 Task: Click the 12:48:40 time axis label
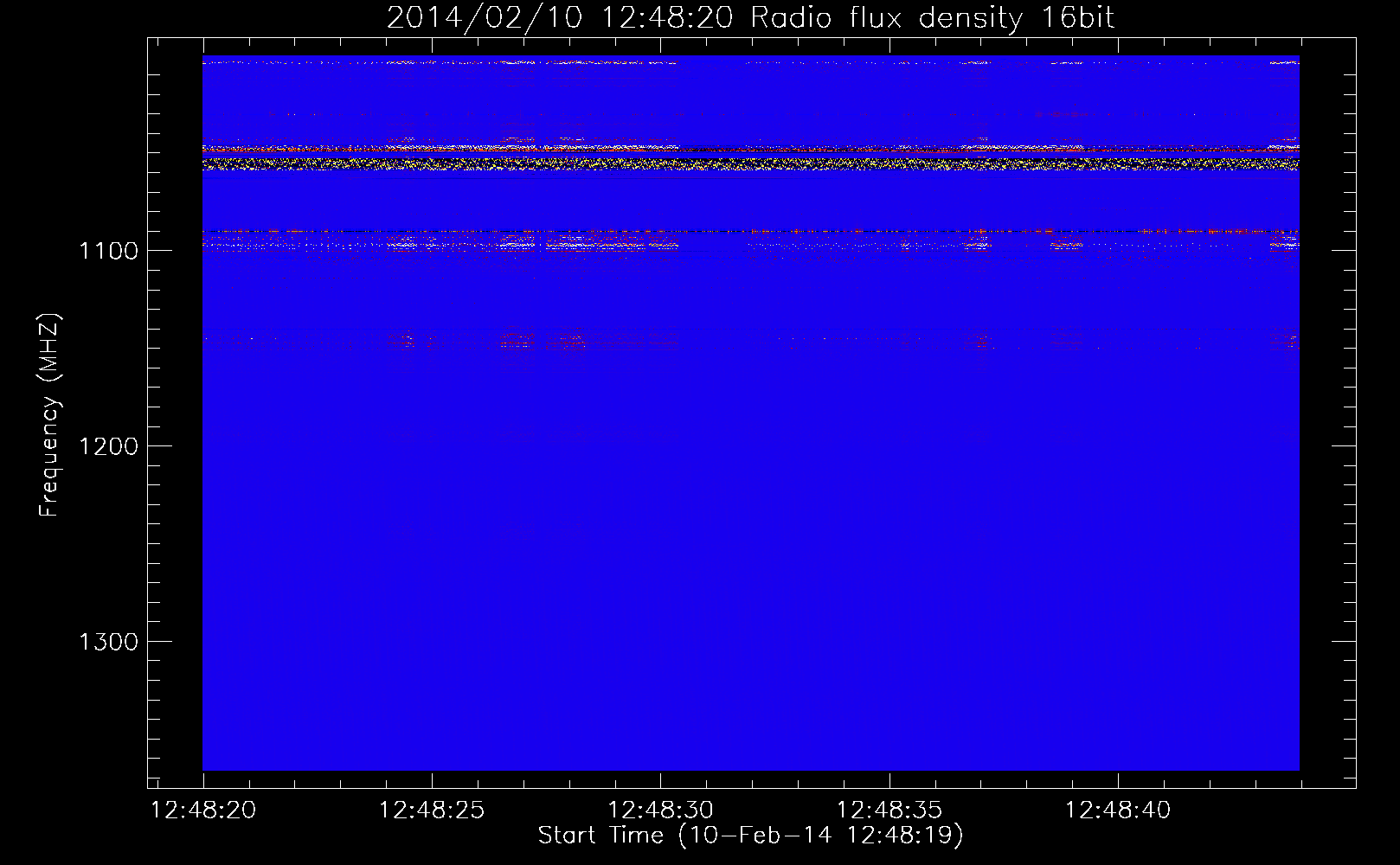pos(1117,811)
